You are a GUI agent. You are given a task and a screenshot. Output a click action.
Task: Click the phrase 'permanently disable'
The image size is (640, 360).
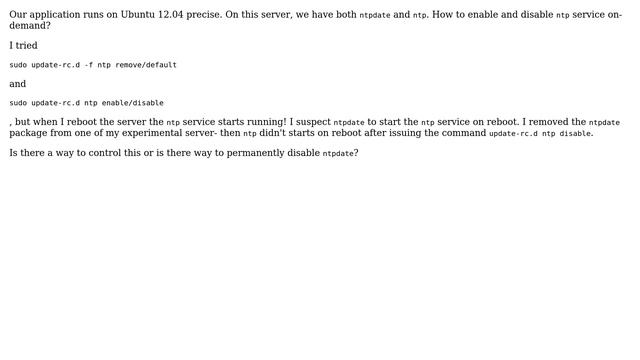pyautogui.click(x=273, y=153)
